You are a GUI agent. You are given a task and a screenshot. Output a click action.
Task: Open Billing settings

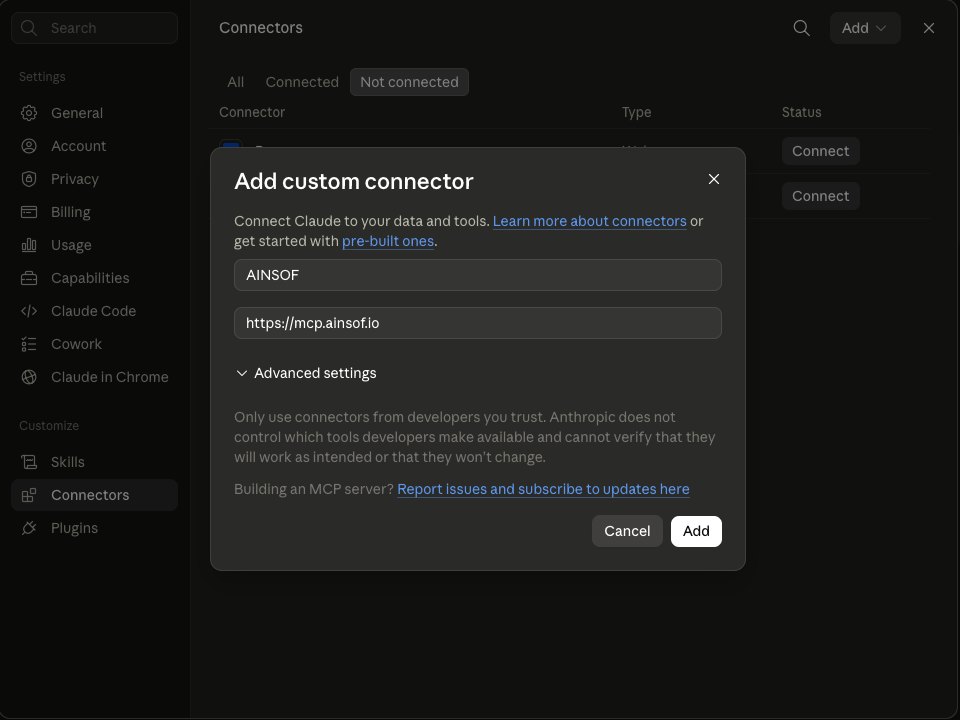click(94, 212)
